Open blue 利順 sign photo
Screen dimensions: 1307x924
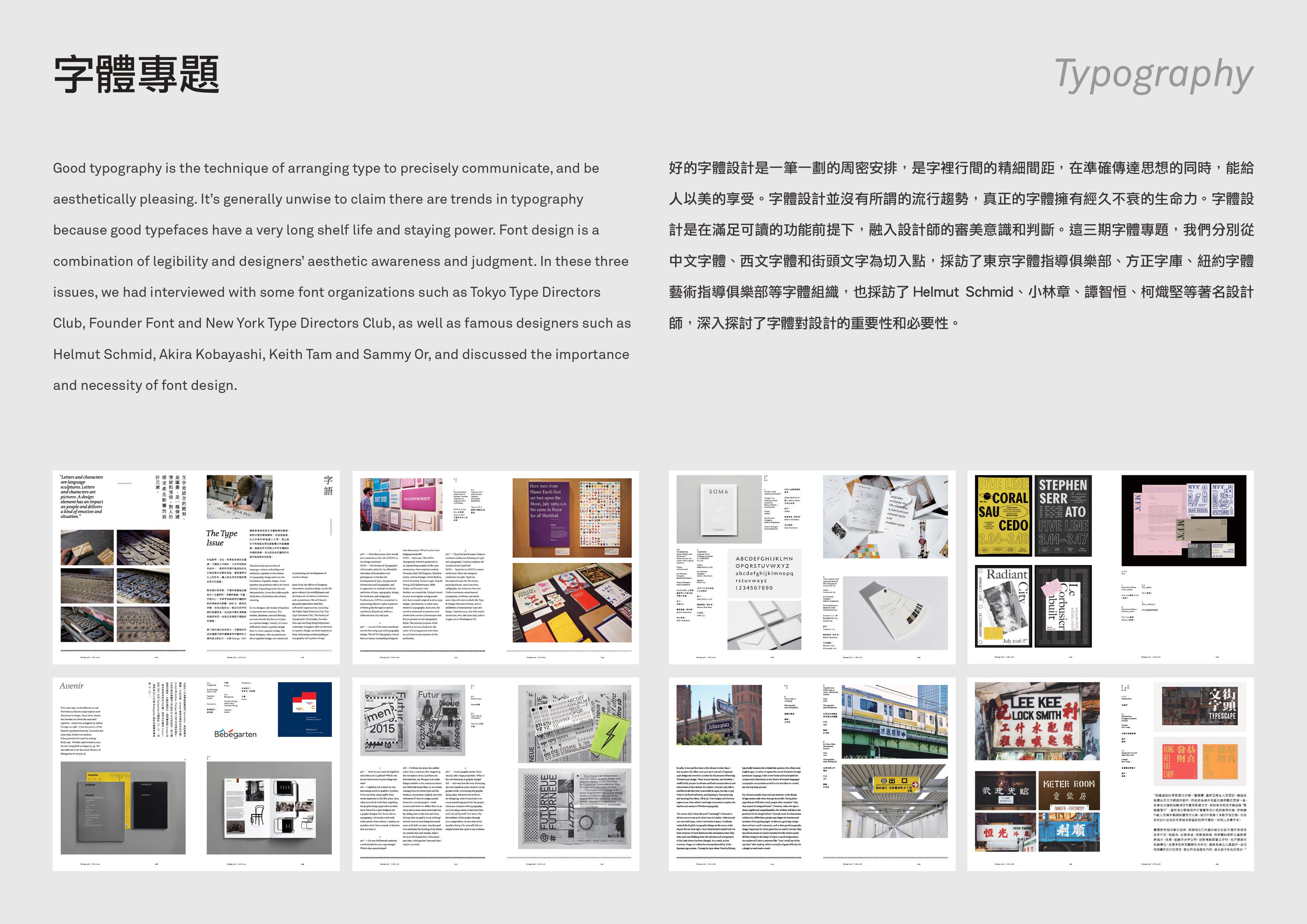coord(1069,832)
